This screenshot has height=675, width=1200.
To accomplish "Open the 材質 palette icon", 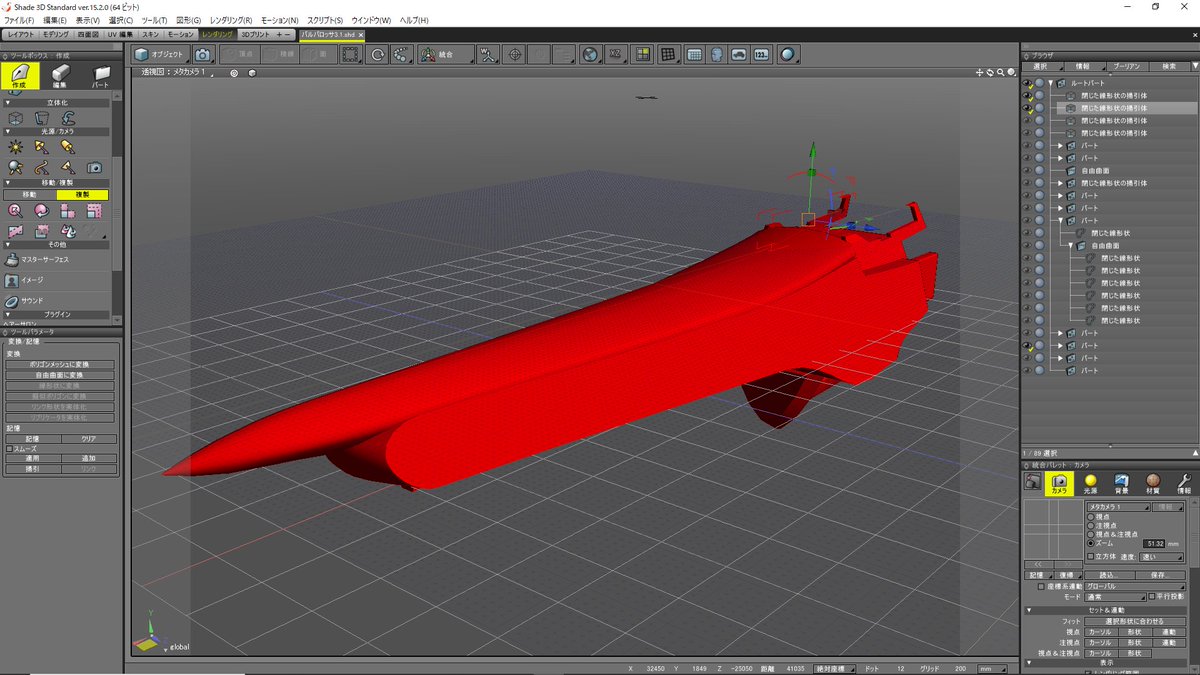I will click(x=1152, y=484).
